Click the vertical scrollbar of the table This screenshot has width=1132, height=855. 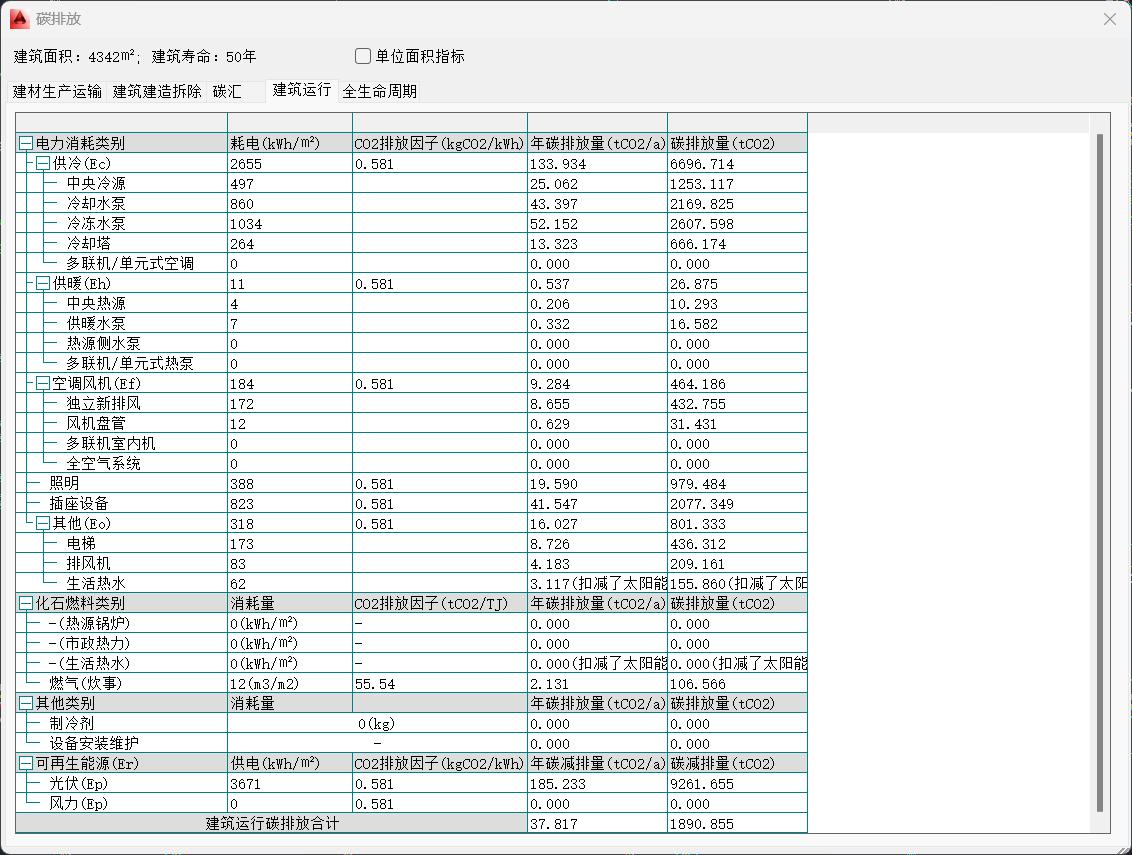pos(1100,470)
